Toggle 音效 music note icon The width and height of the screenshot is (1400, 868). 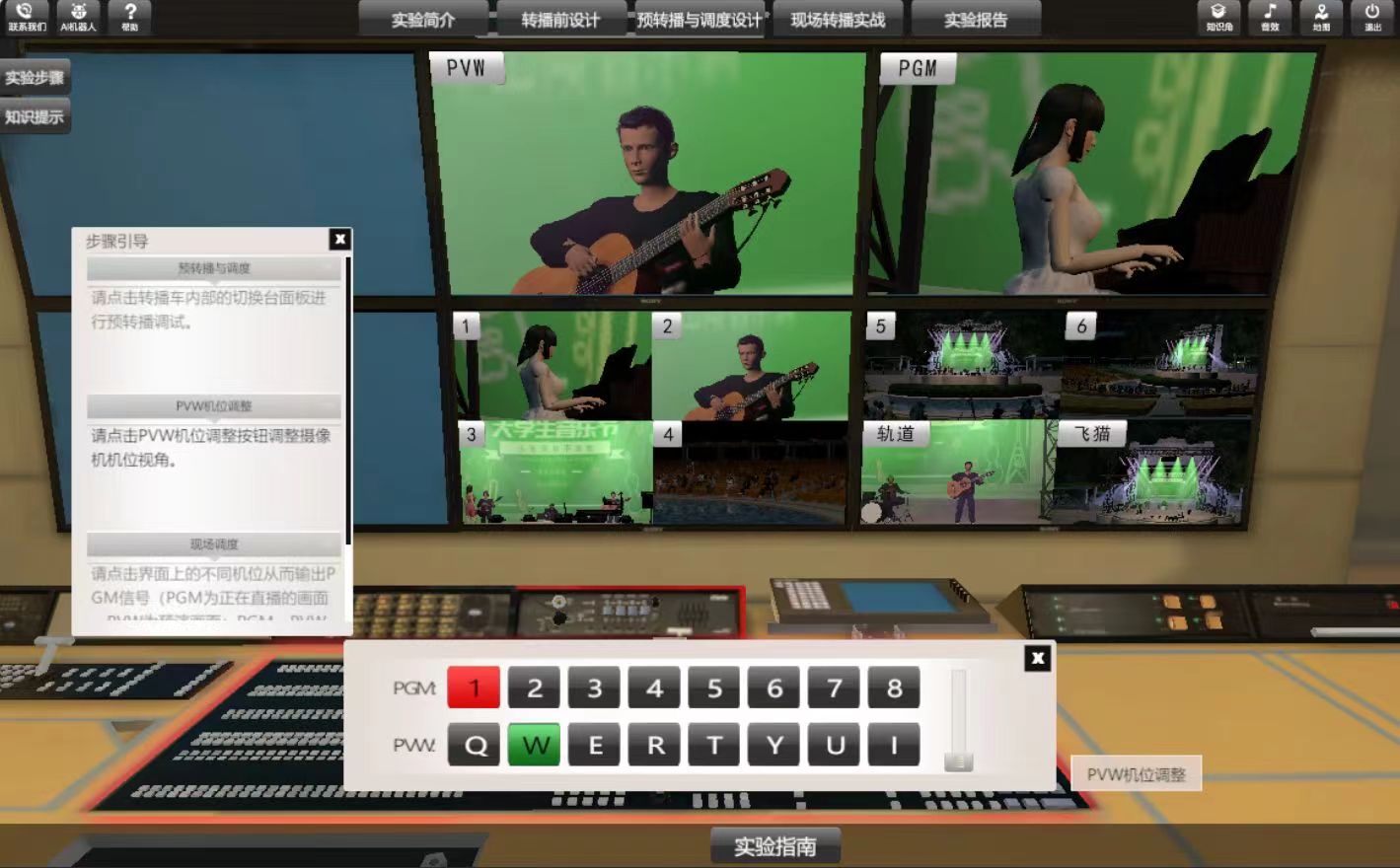[x=1270, y=16]
